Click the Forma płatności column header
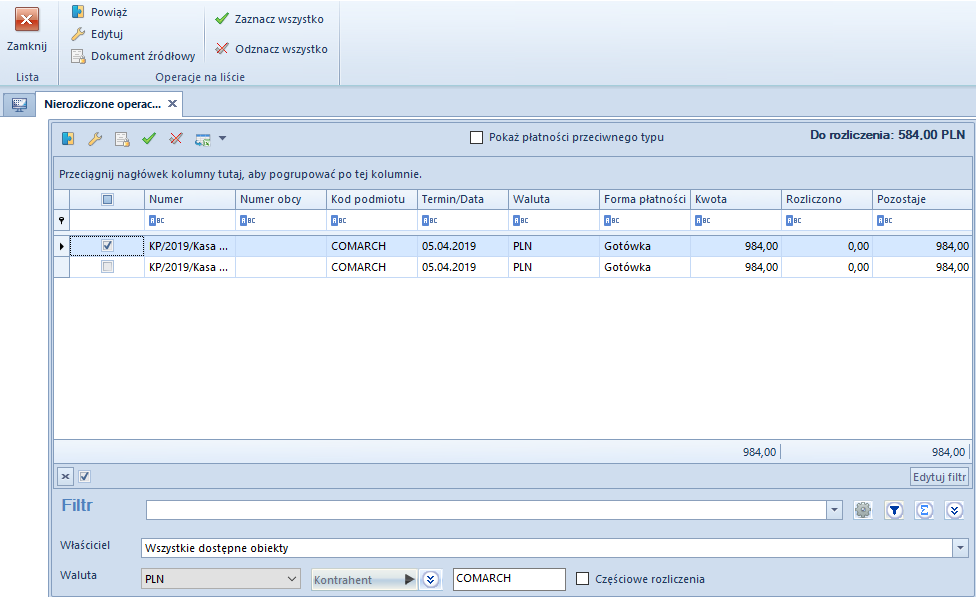This screenshot has height=598, width=976. (645, 199)
